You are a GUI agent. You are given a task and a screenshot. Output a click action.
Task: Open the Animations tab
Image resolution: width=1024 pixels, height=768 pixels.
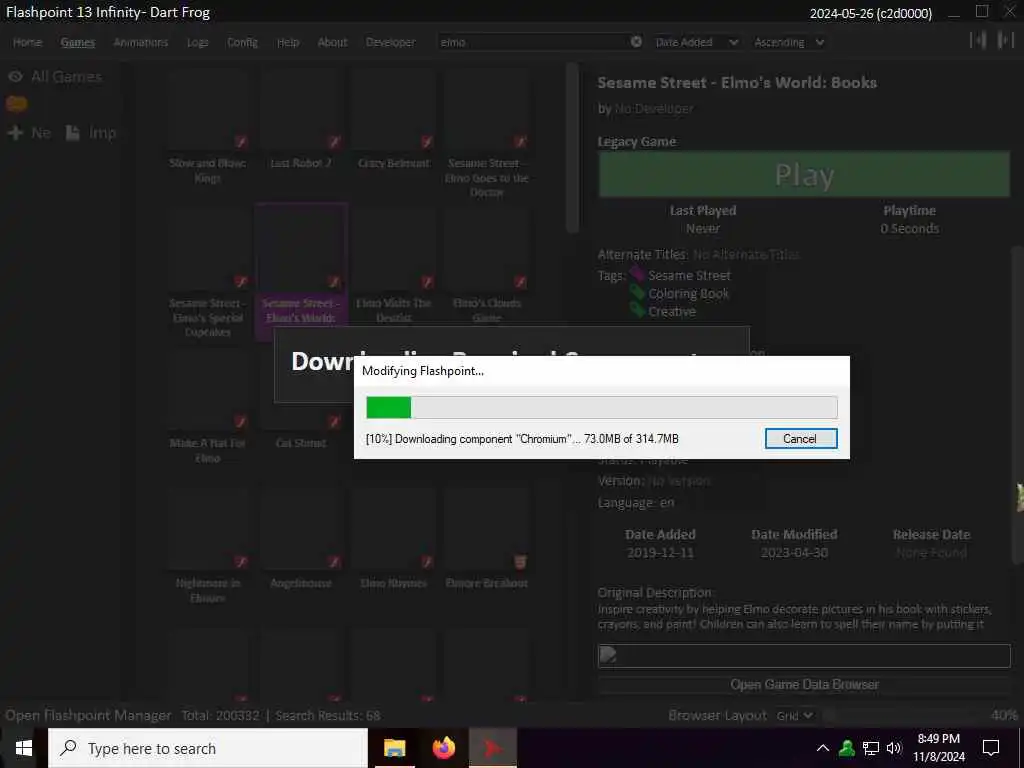click(x=140, y=42)
